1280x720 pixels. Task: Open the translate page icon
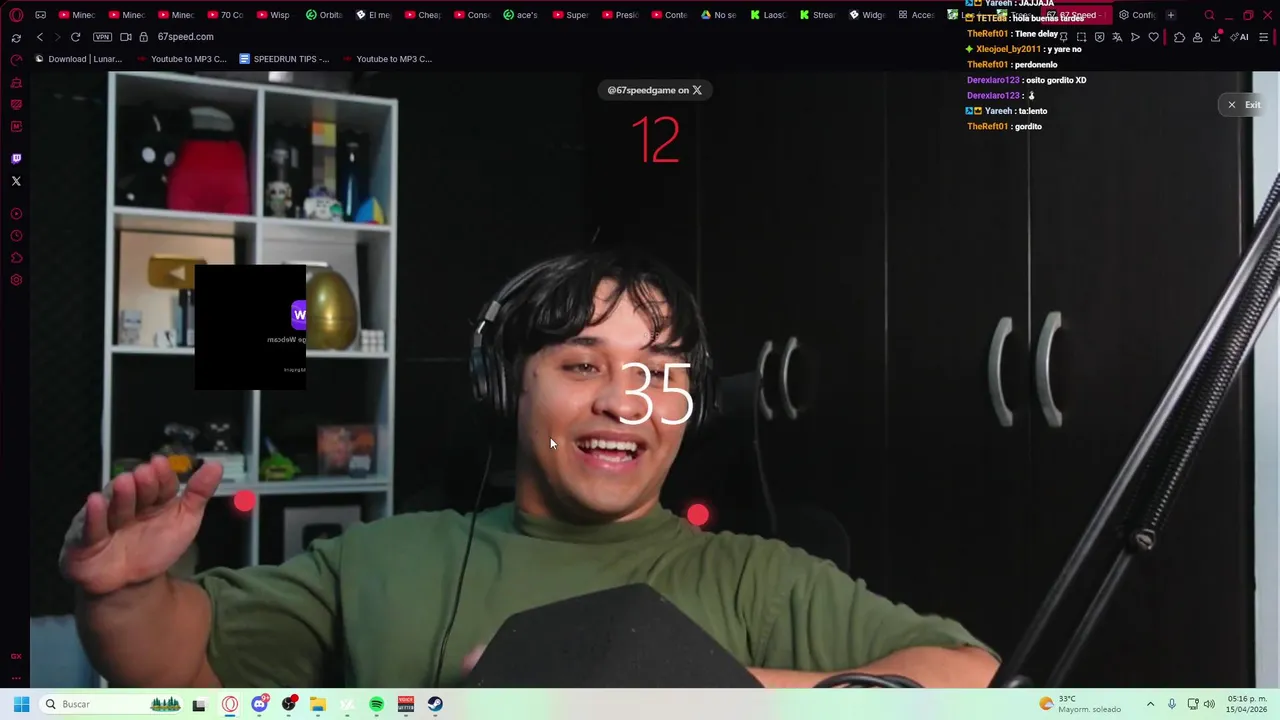coord(1117,37)
